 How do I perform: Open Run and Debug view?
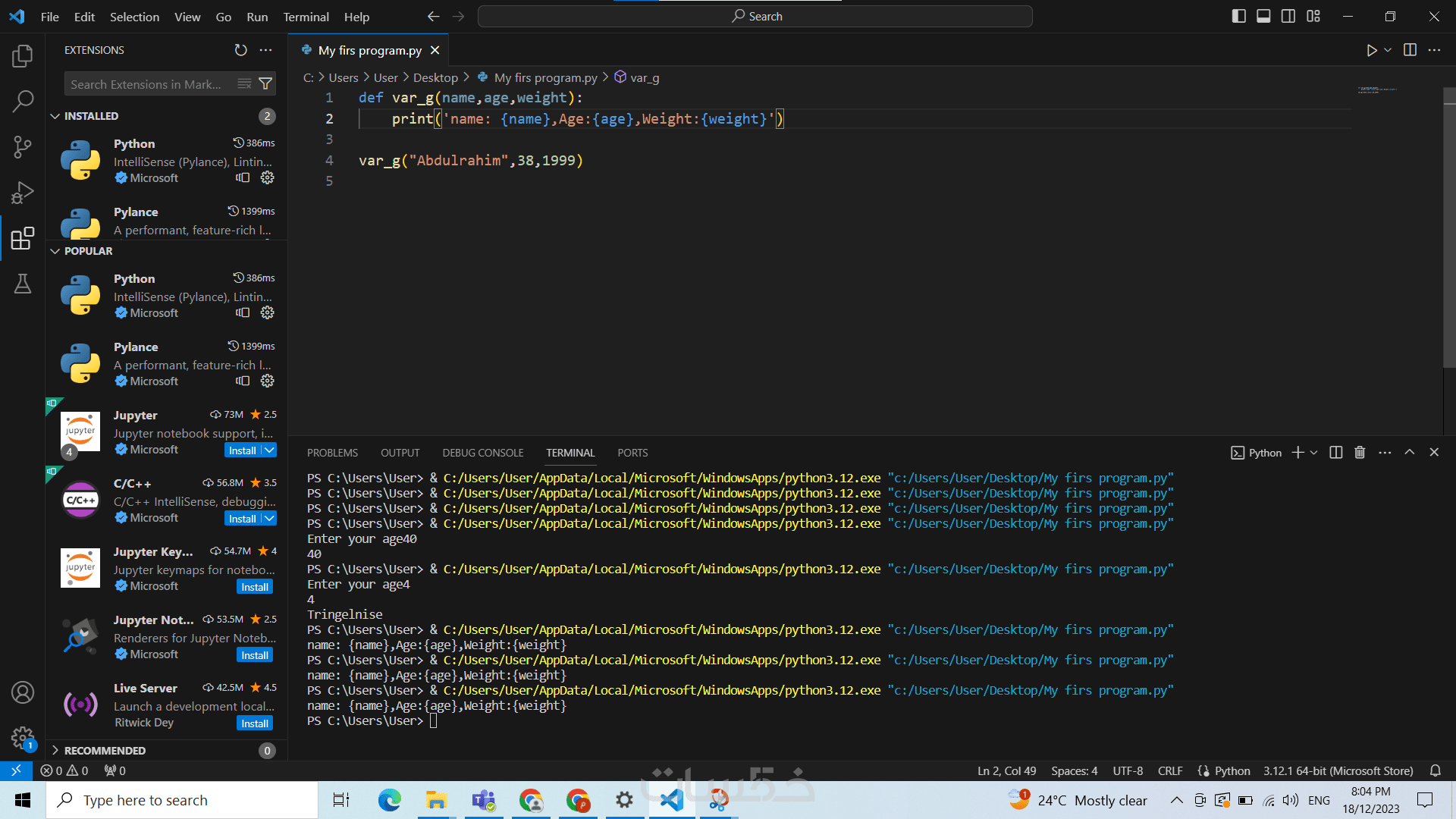pyautogui.click(x=23, y=193)
